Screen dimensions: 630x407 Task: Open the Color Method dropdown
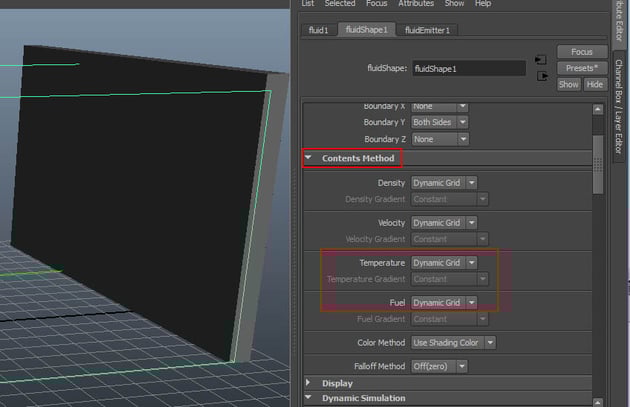454,343
